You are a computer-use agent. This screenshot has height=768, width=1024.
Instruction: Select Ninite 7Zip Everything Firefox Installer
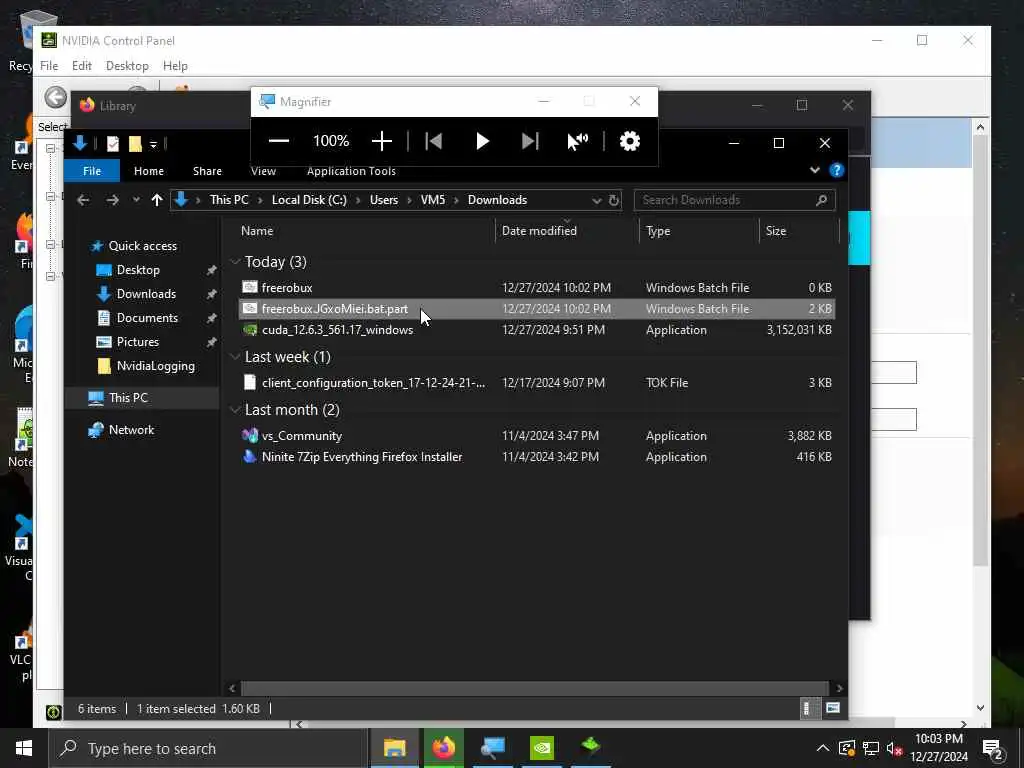[x=537, y=457]
